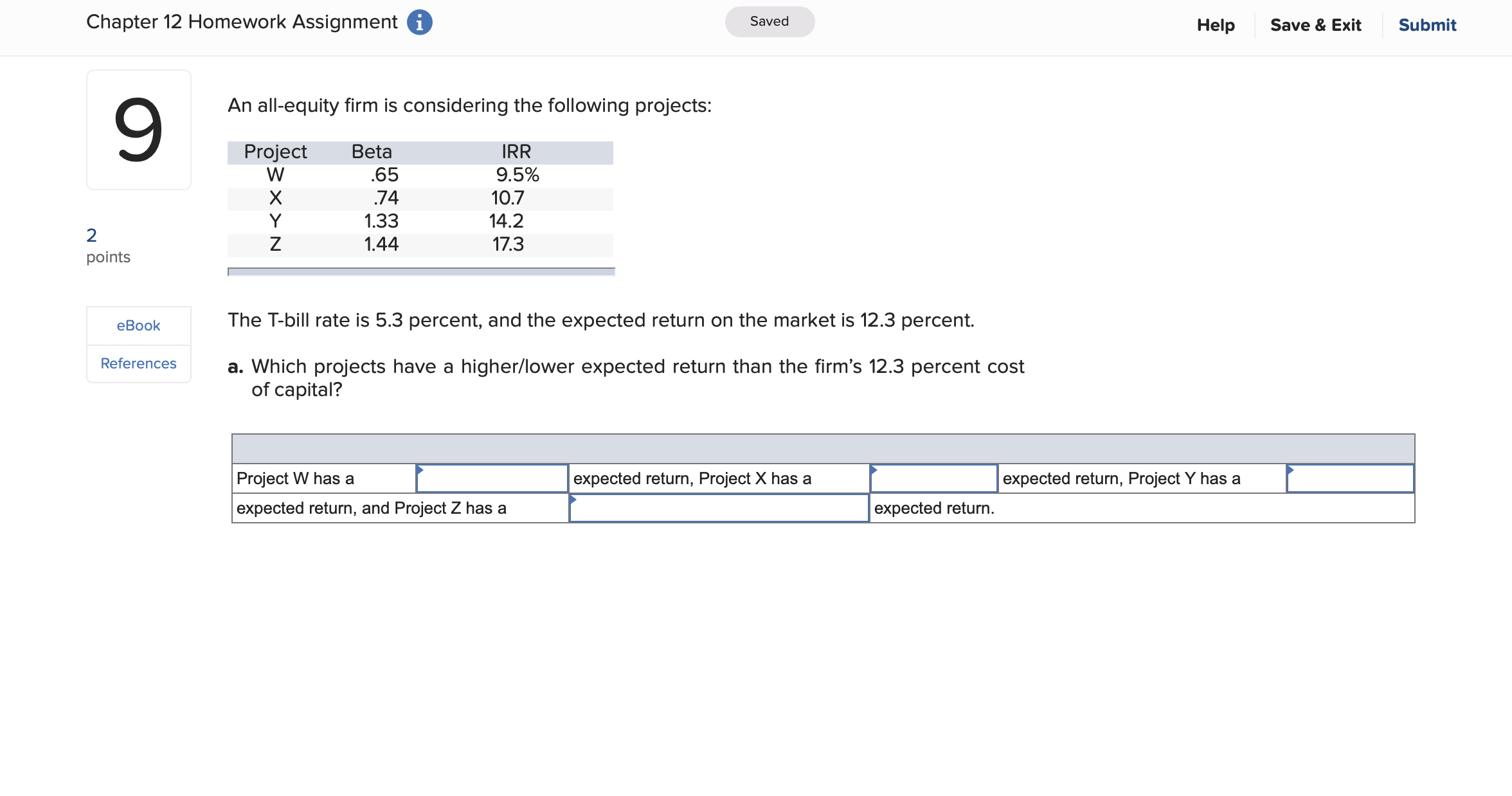
Task: Click the question number 9 box
Action: tap(138, 129)
